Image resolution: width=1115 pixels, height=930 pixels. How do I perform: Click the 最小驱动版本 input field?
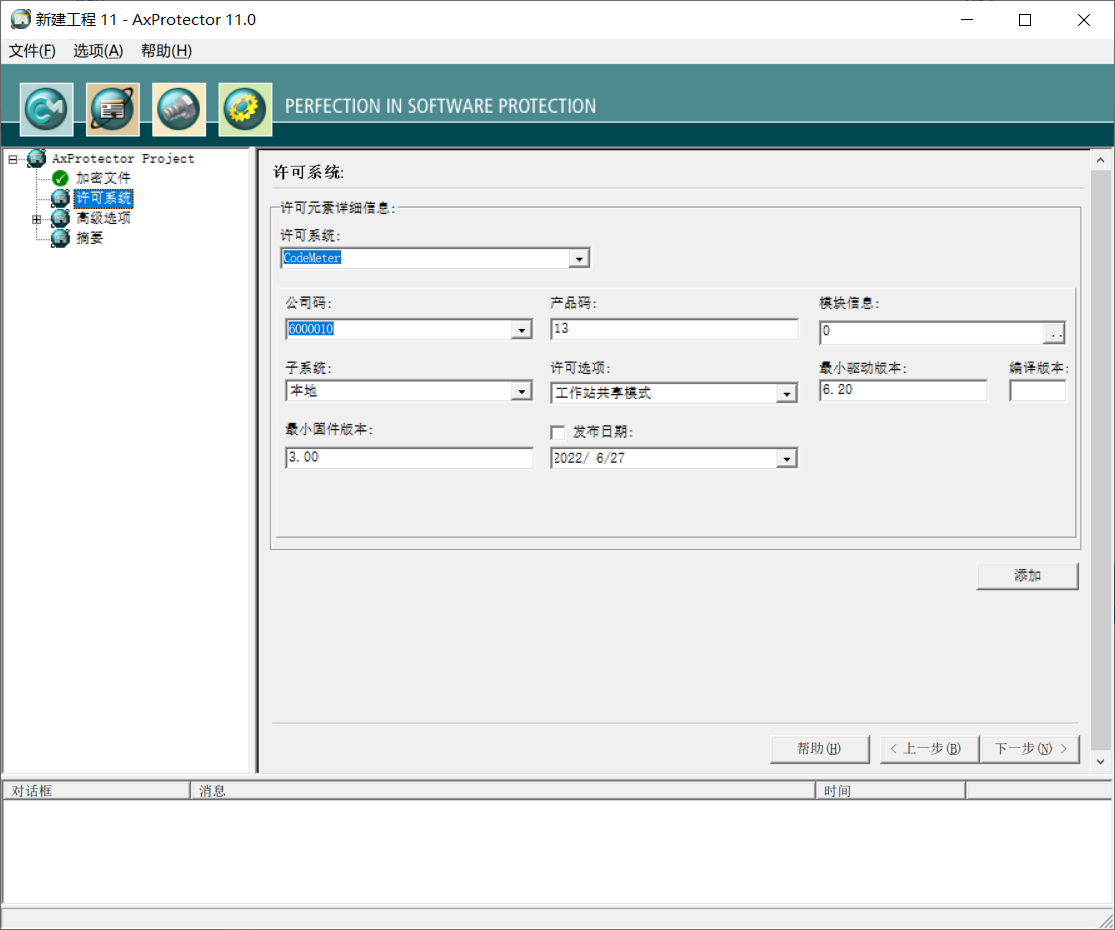point(903,390)
